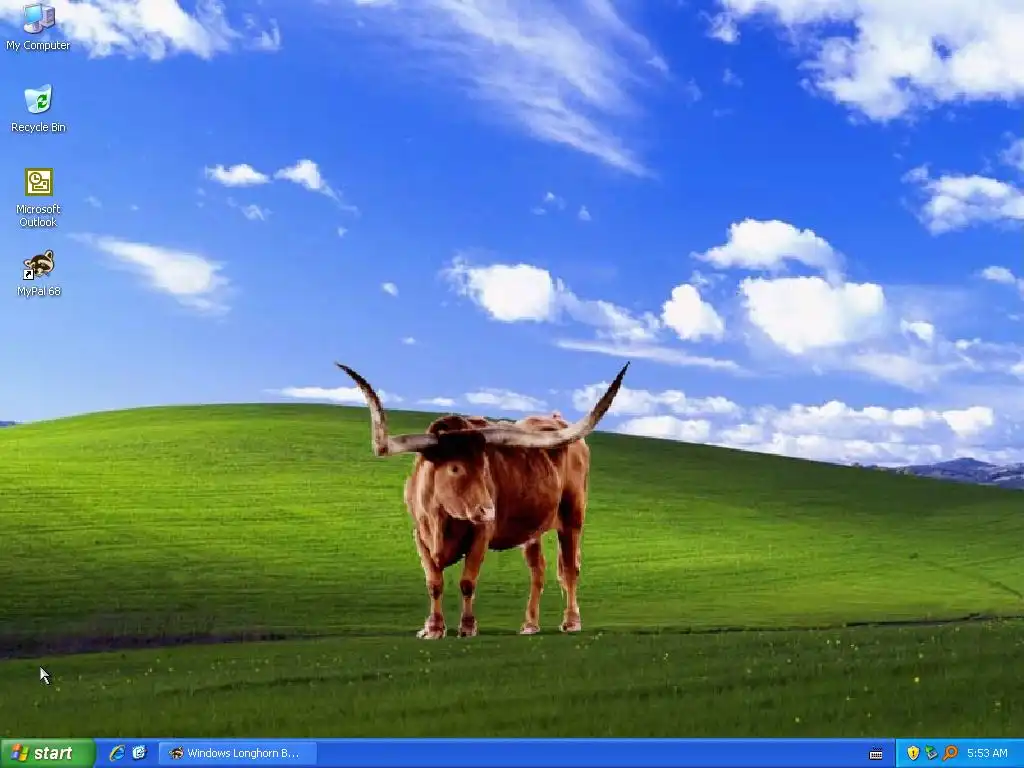Screen dimensions: 1024x768
Task: Launch Outlook Express from Quick Launch
Action: point(139,753)
